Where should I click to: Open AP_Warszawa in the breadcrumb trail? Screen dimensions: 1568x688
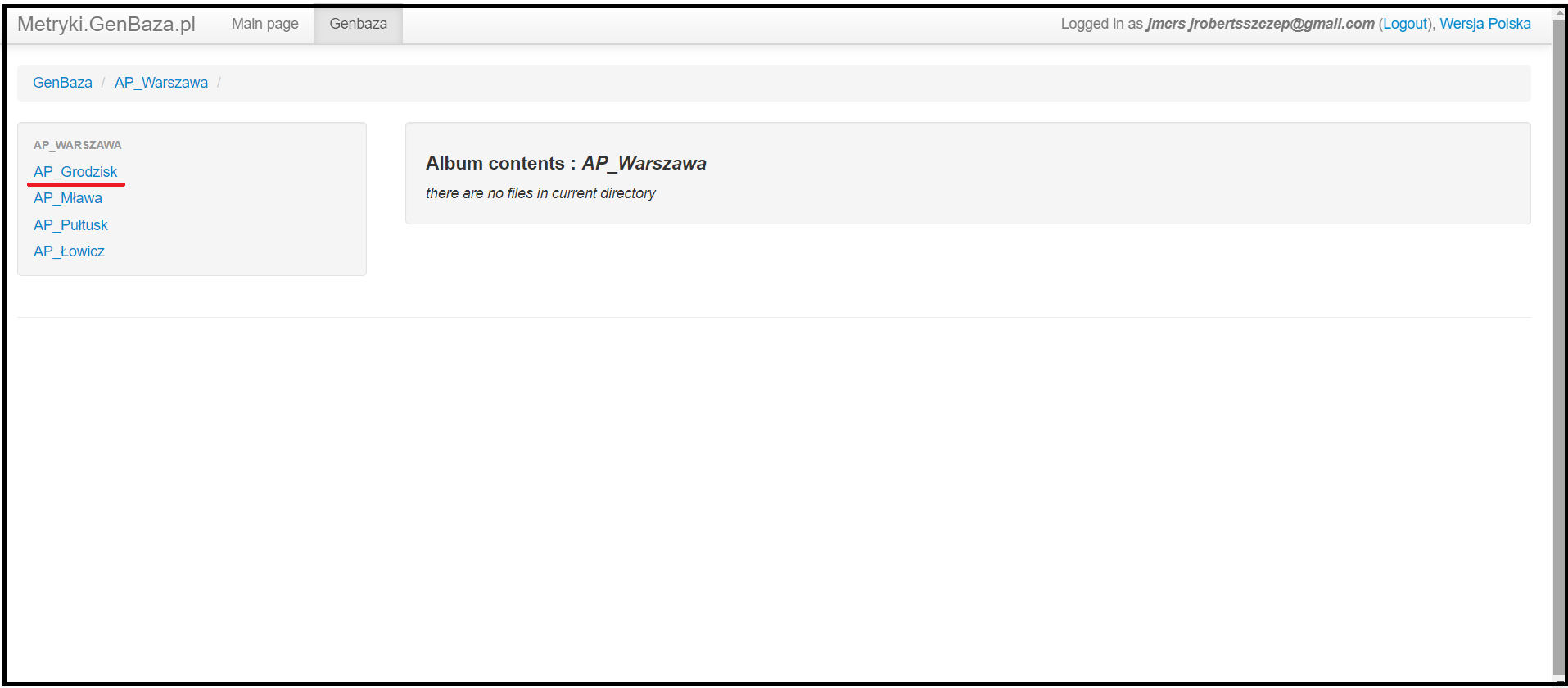tap(160, 83)
